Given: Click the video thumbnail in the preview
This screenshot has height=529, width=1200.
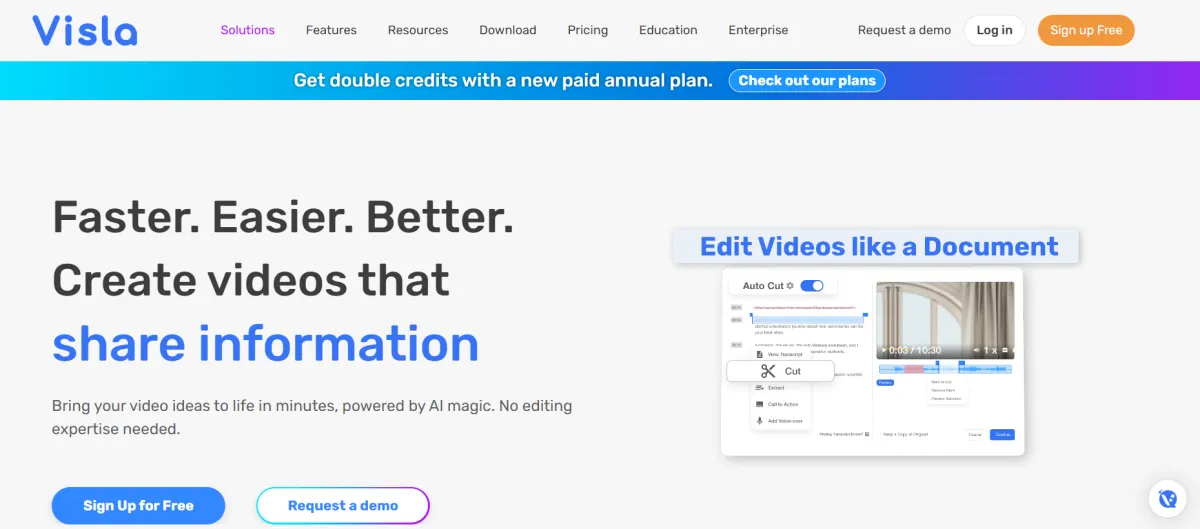Looking at the screenshot, I should coord(945,320).
